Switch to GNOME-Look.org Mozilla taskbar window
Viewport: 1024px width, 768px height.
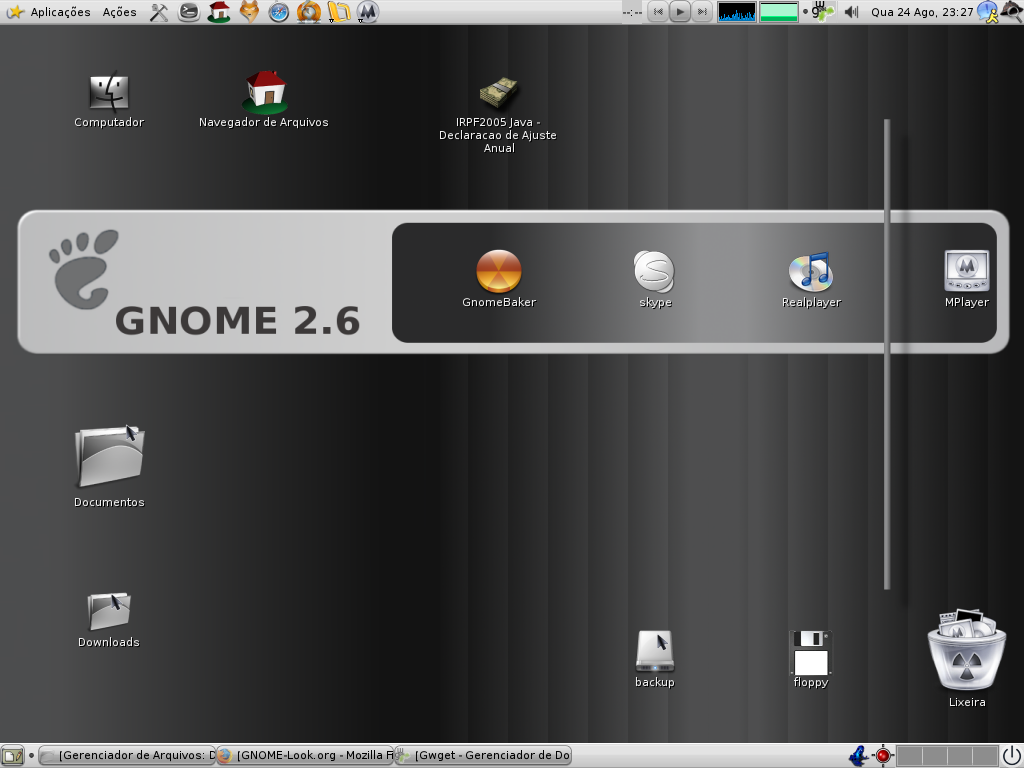pos(305,756)
